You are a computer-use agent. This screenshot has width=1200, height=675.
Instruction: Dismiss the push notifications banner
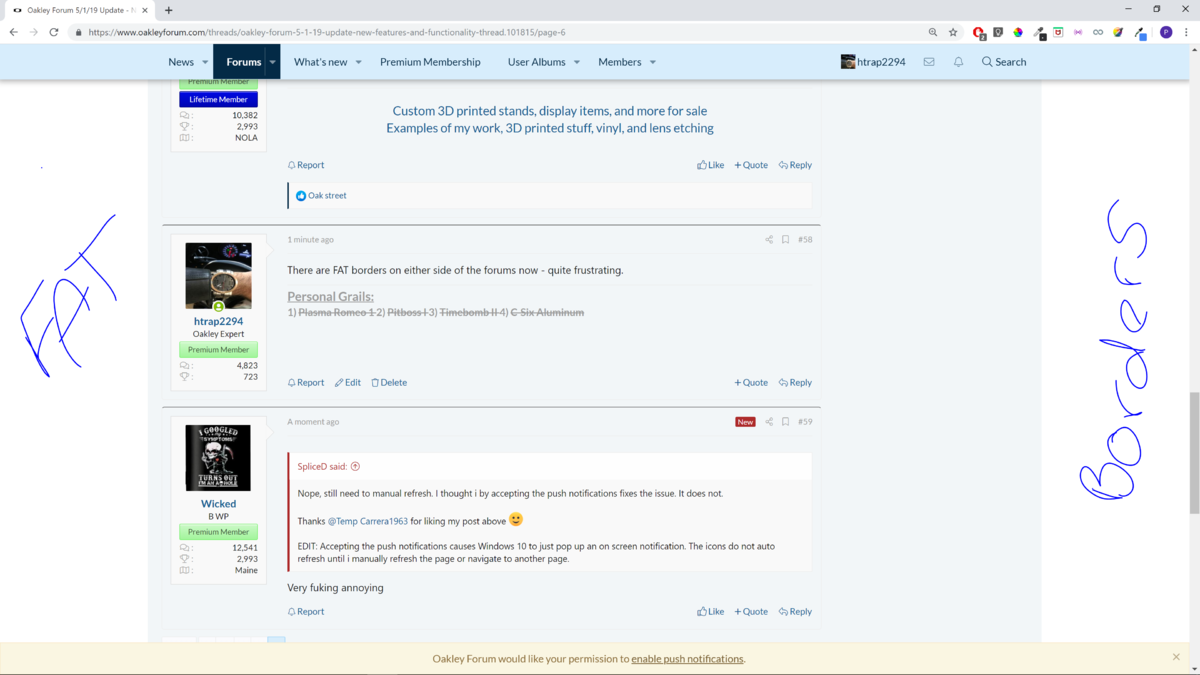(1176, 657)
